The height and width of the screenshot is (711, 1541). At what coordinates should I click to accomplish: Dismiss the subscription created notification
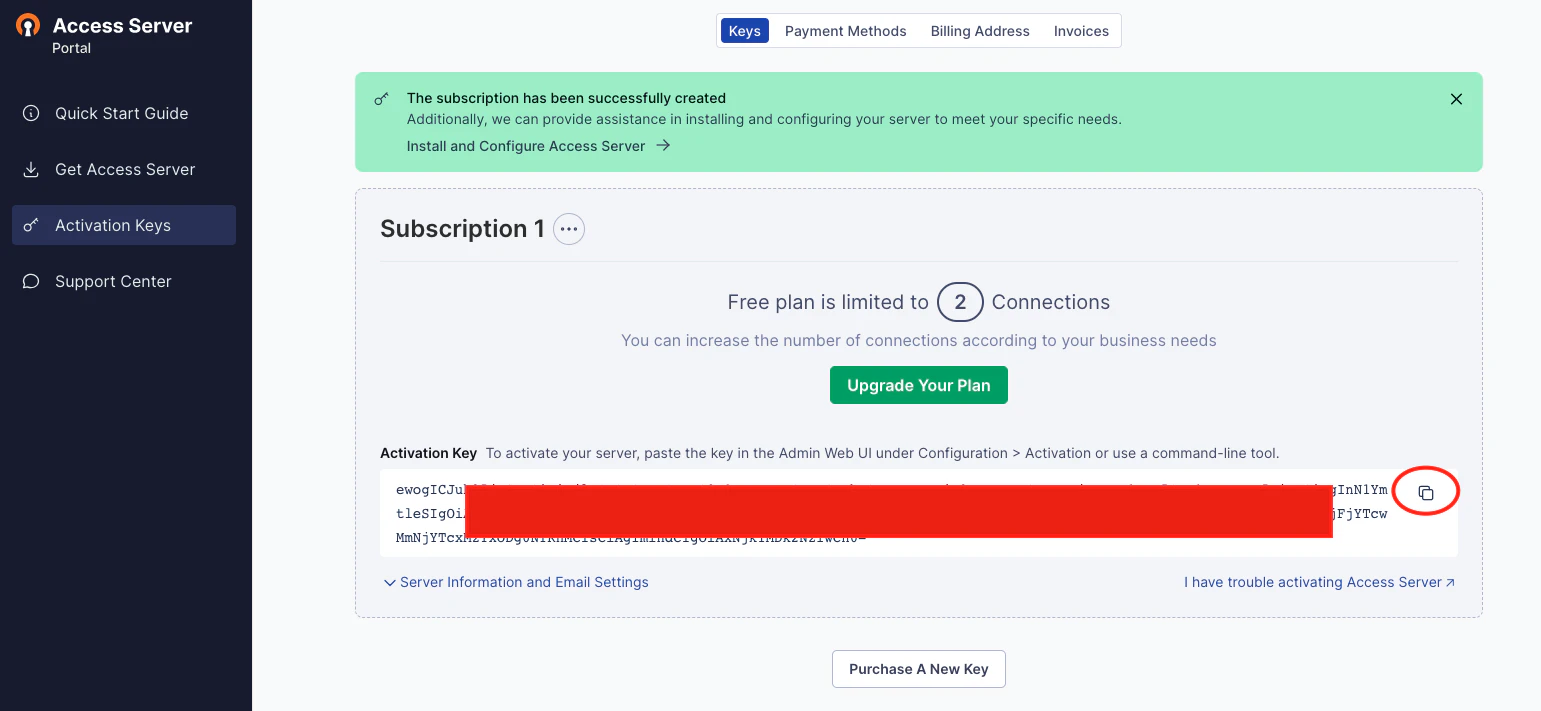coord(1456,99)
